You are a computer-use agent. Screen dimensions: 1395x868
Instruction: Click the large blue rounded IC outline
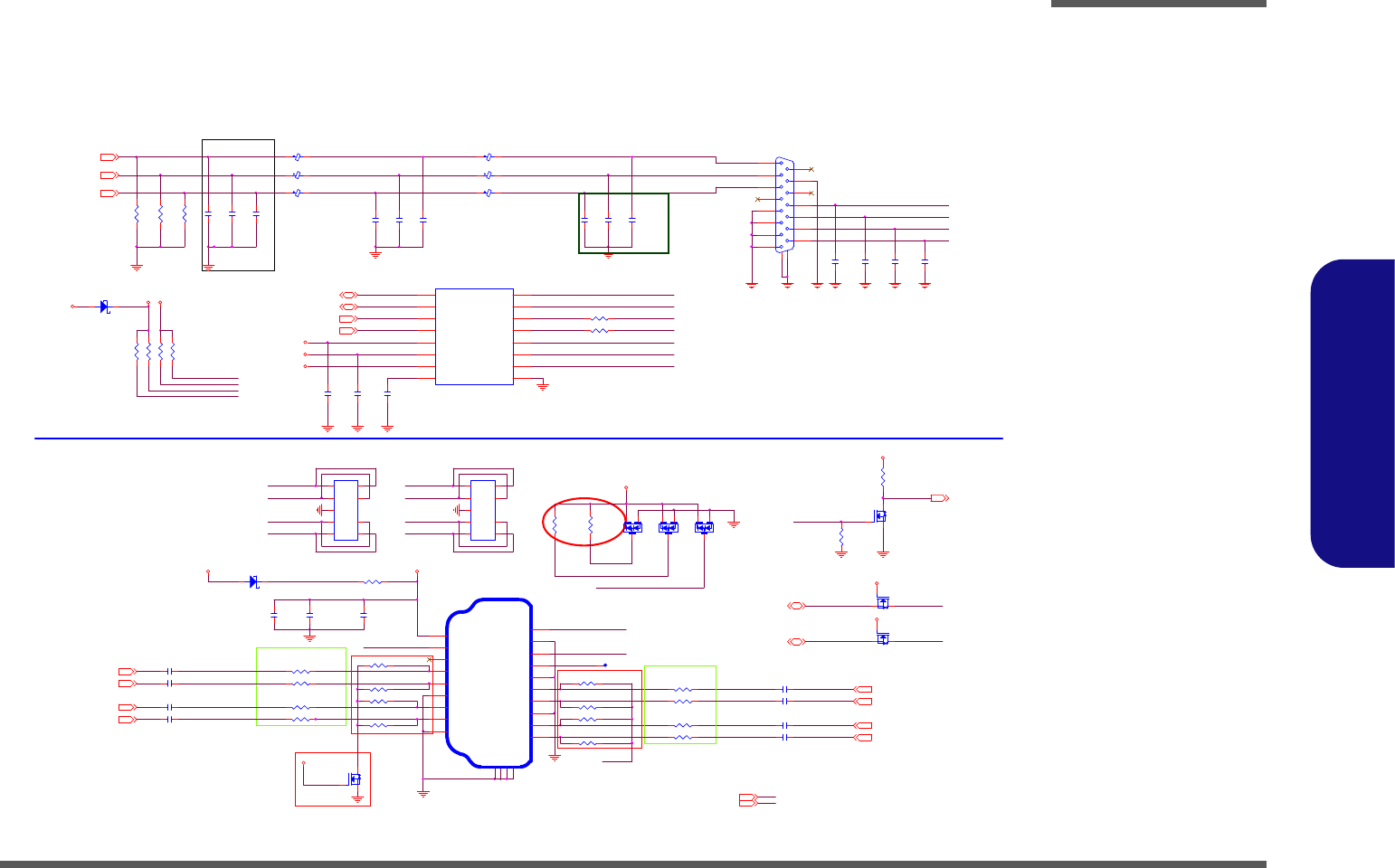point(489,683)
